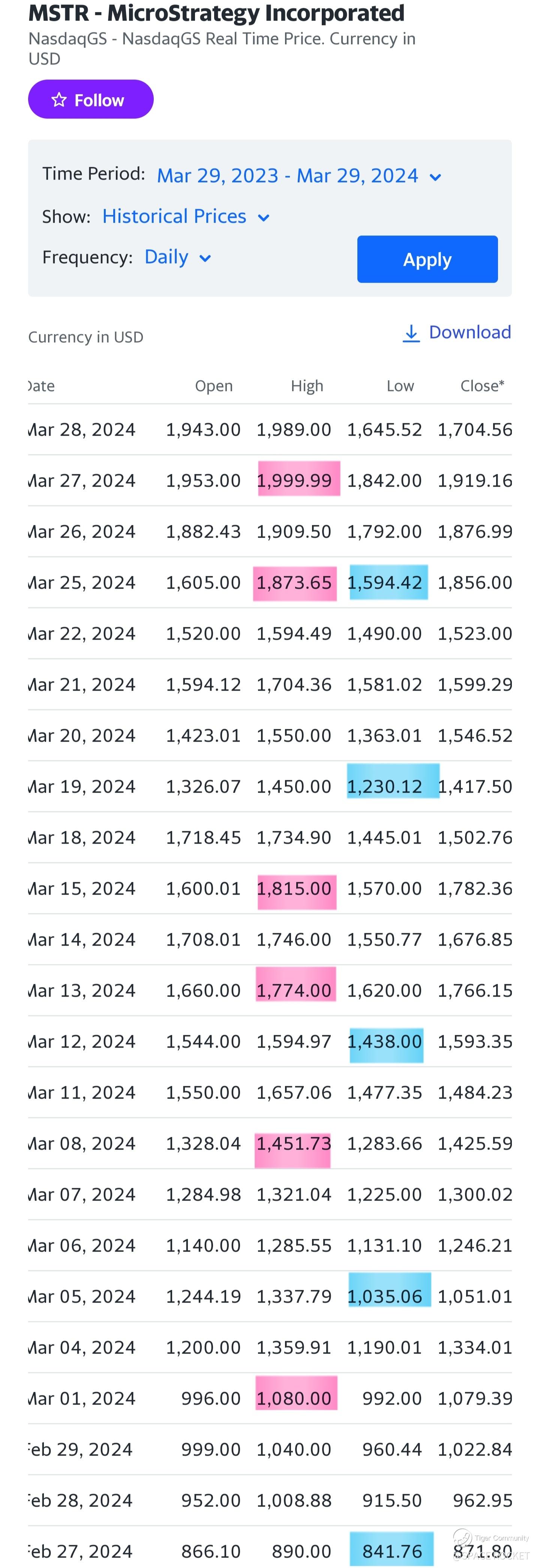Viewport: 540px width, 1568px height.
Task: Click blue highlighted 841.76 low value
Action: coord(392,1551)
